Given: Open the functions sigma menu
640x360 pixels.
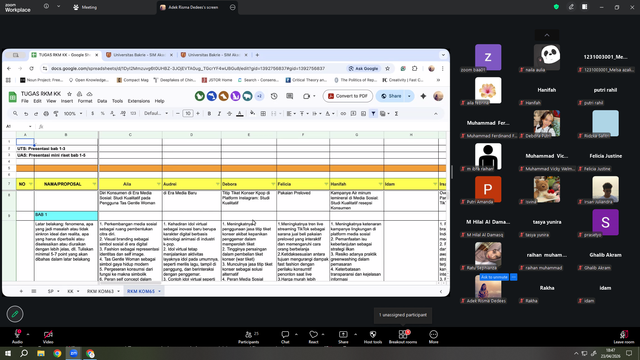Looking at the screenshot, I should point(396,113).
